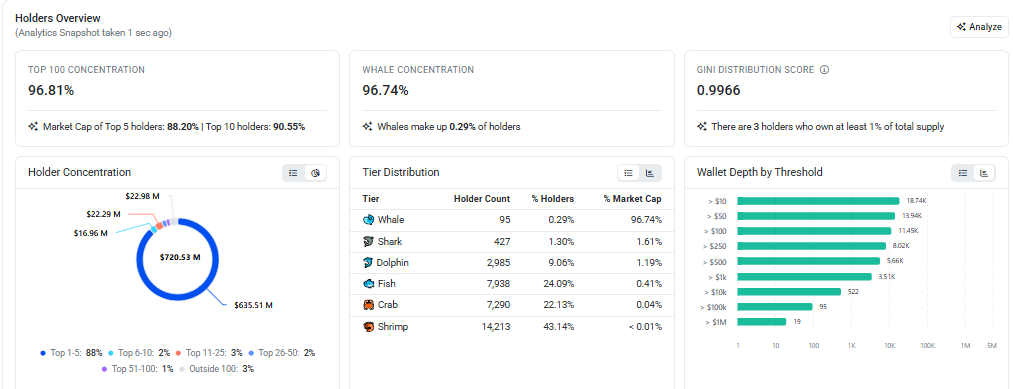Click the > $100 bar in Wallet Depth

pyautogui.click(x=814, y=231)
